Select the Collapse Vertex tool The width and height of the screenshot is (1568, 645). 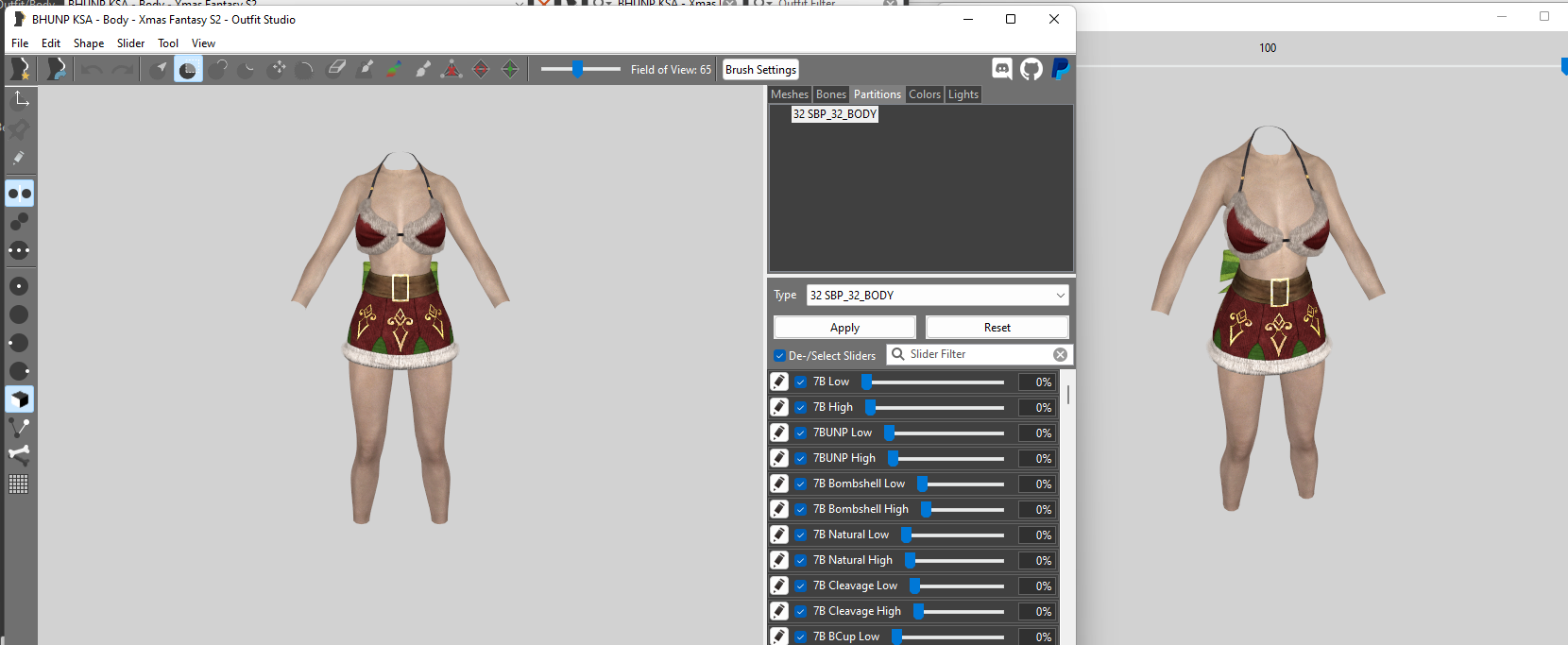click(452, 69)
